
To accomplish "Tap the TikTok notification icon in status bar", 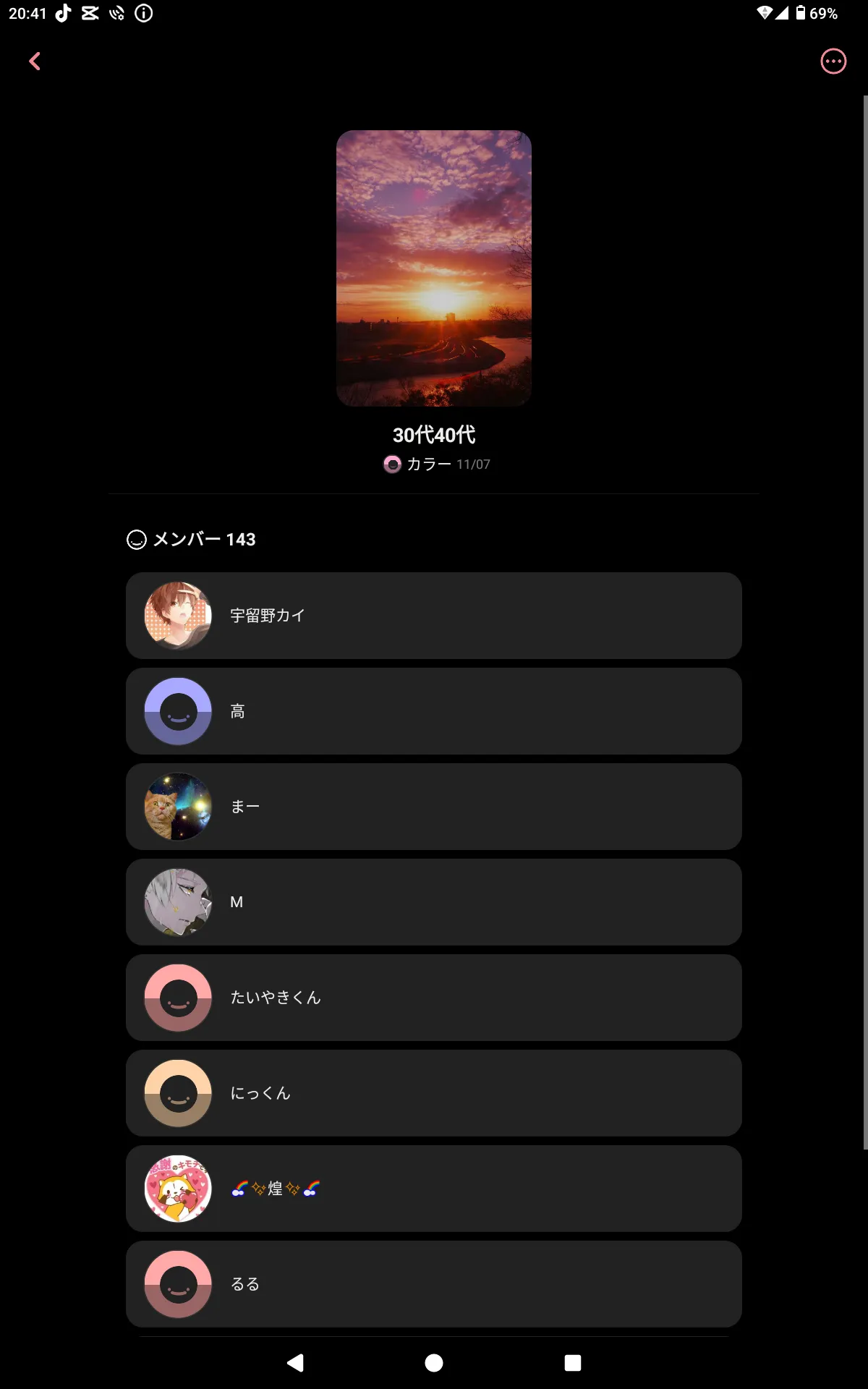I will [64, 13].
